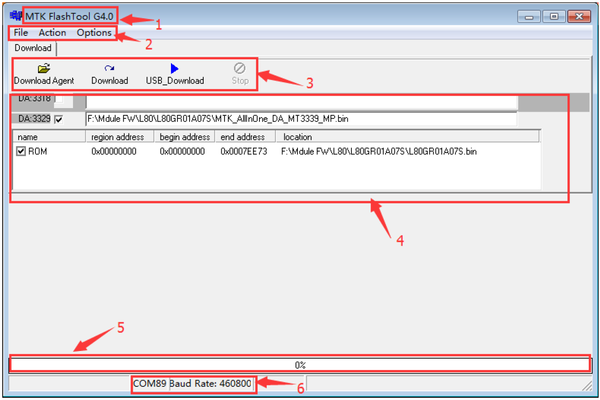600x400 pixels.
Task: Click the Stop toolbar icon
Action: coord(240,68)
